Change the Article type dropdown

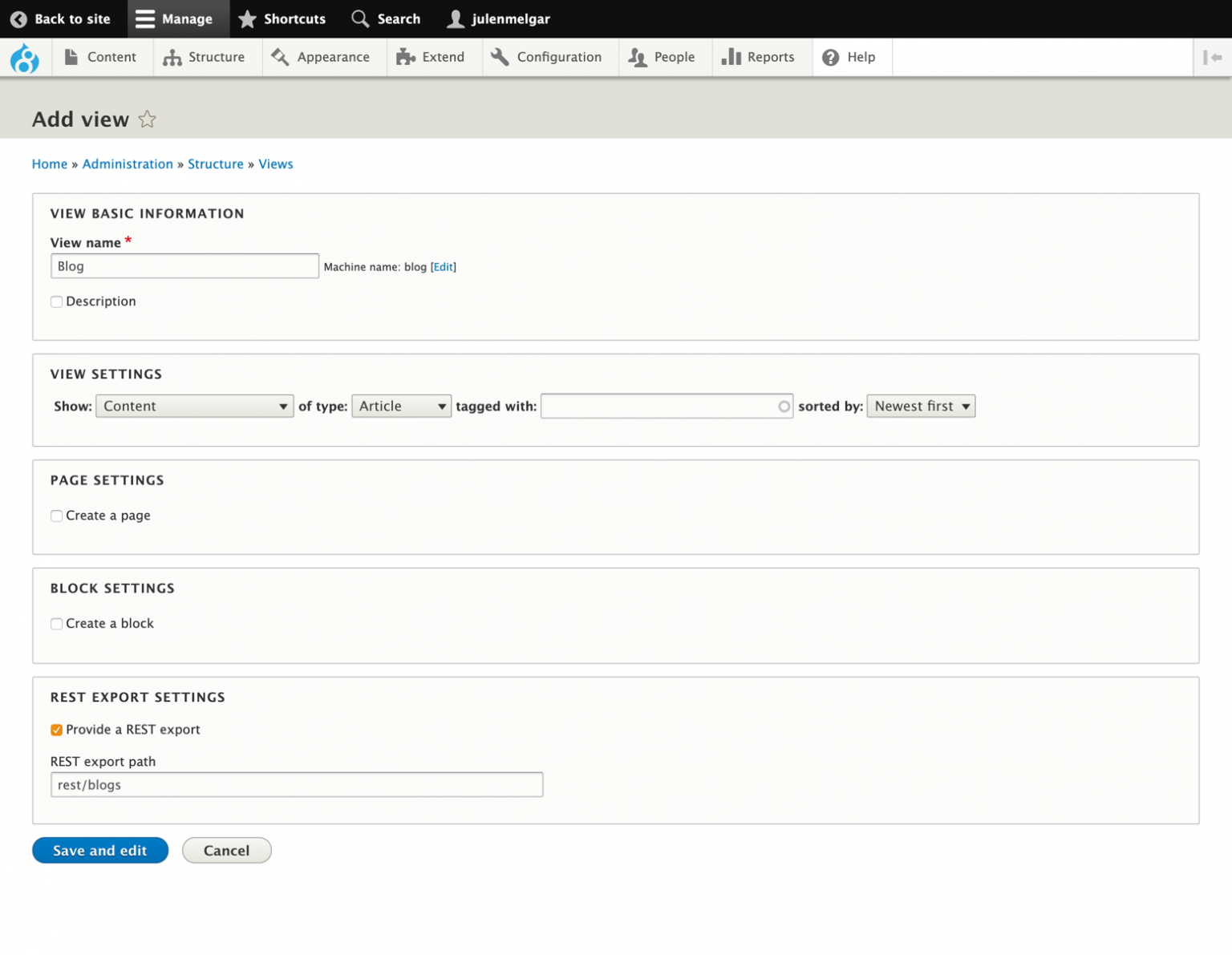[x=401, y=406]
